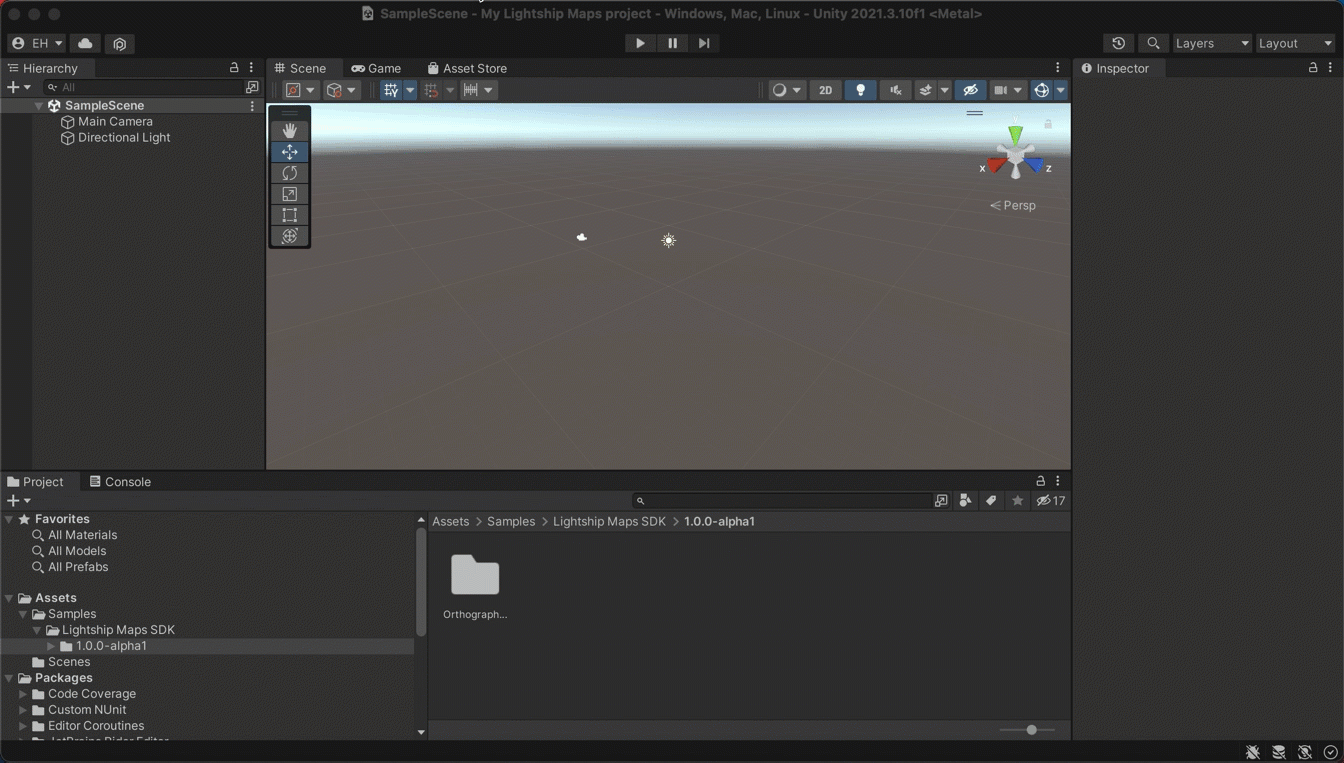Open gizmos dropdown arrow

[1061, 90]
